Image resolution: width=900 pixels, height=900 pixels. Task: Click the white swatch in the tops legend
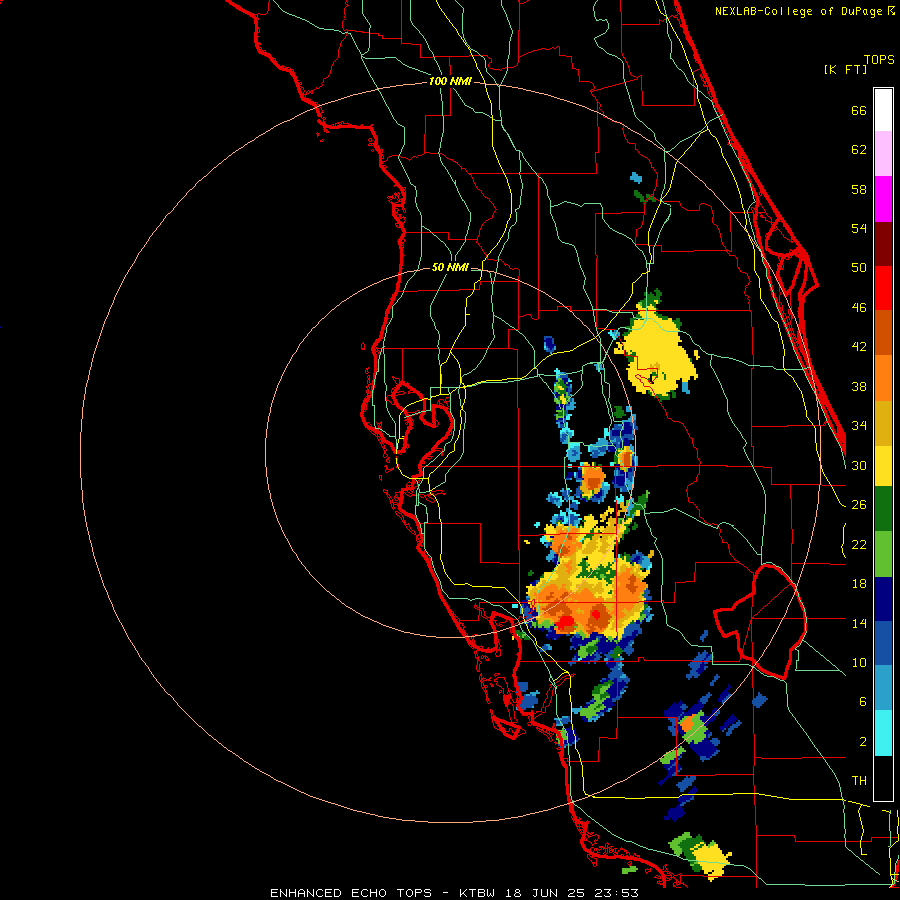883,110
